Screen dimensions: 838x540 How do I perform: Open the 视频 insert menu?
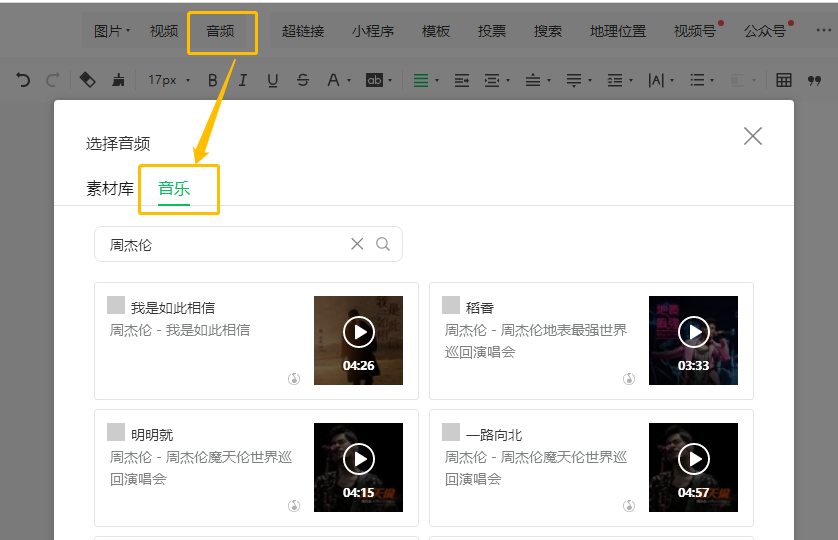164,31
